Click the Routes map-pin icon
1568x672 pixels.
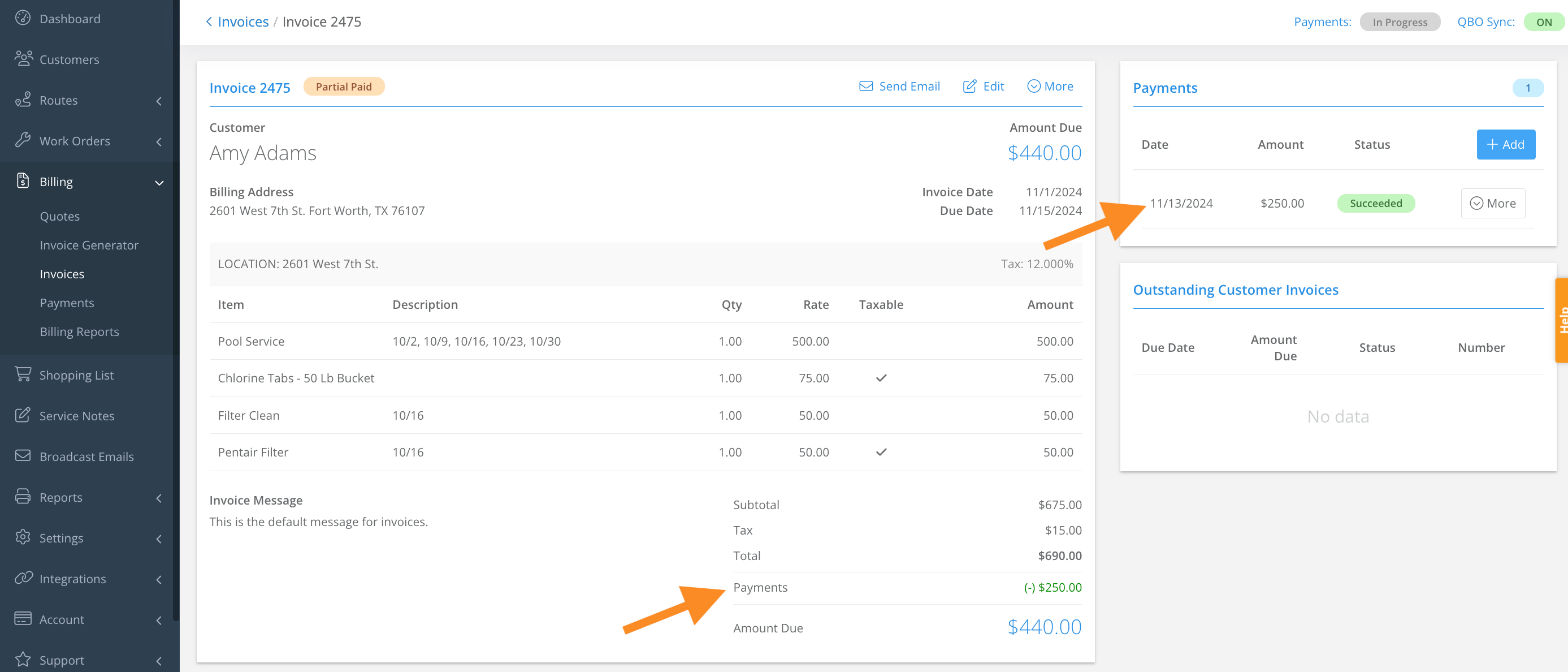[x=23, y=100]
